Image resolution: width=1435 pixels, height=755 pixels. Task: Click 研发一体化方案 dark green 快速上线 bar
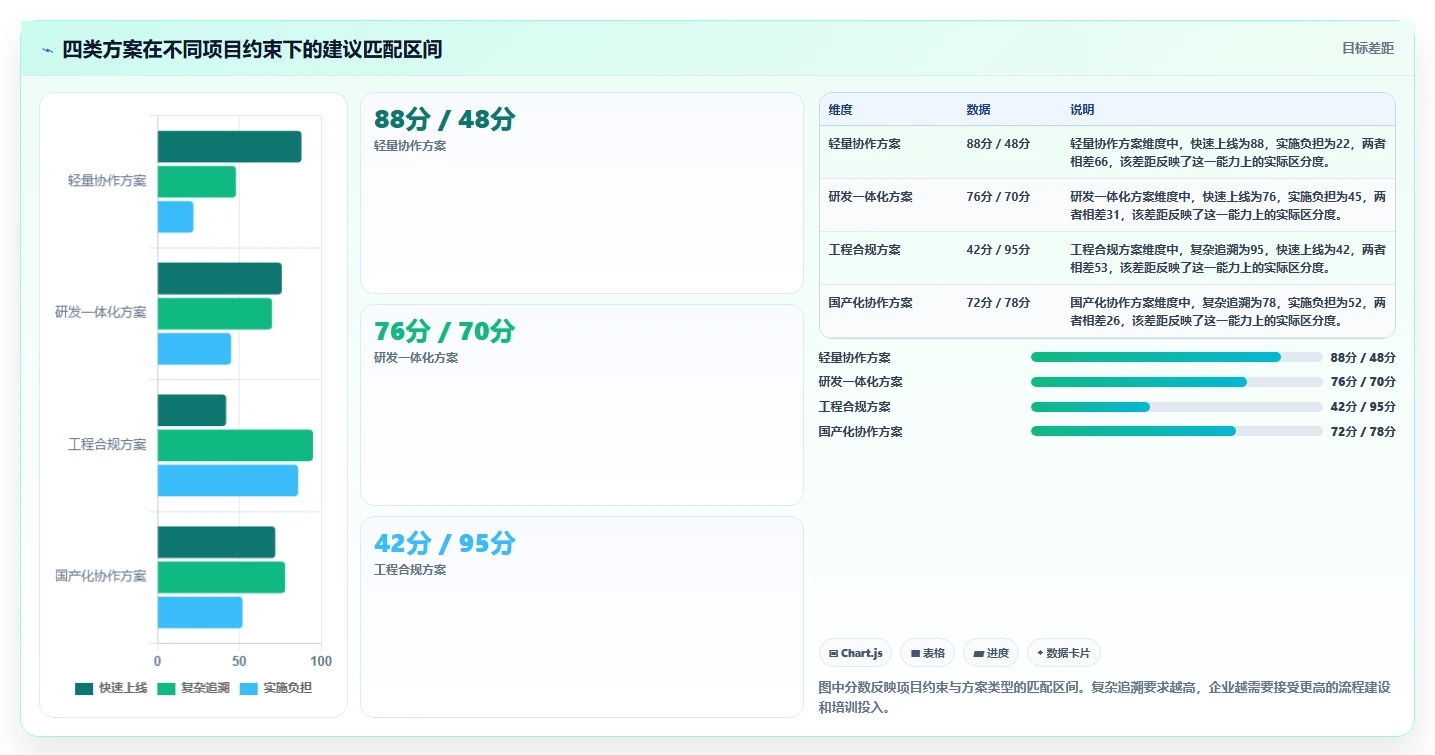pos(219,278)
